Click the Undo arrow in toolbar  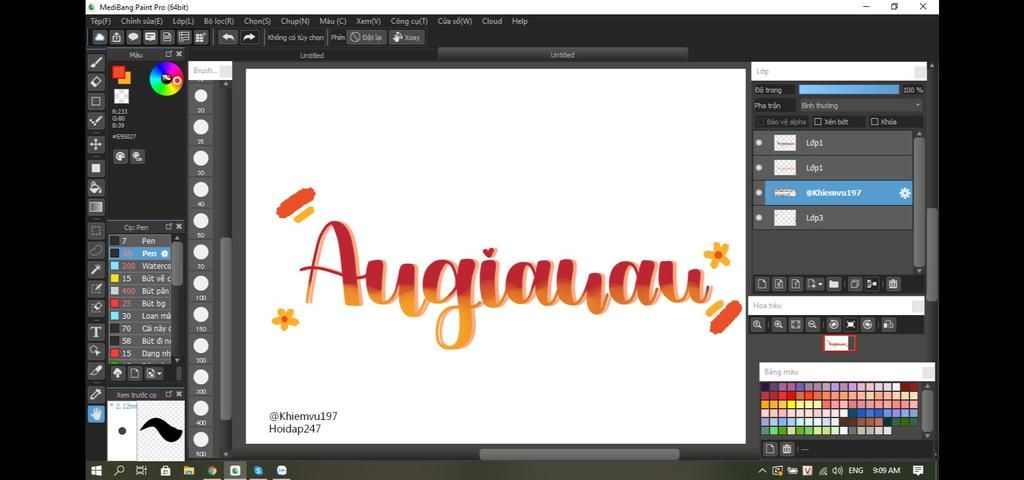pos(228,37)
